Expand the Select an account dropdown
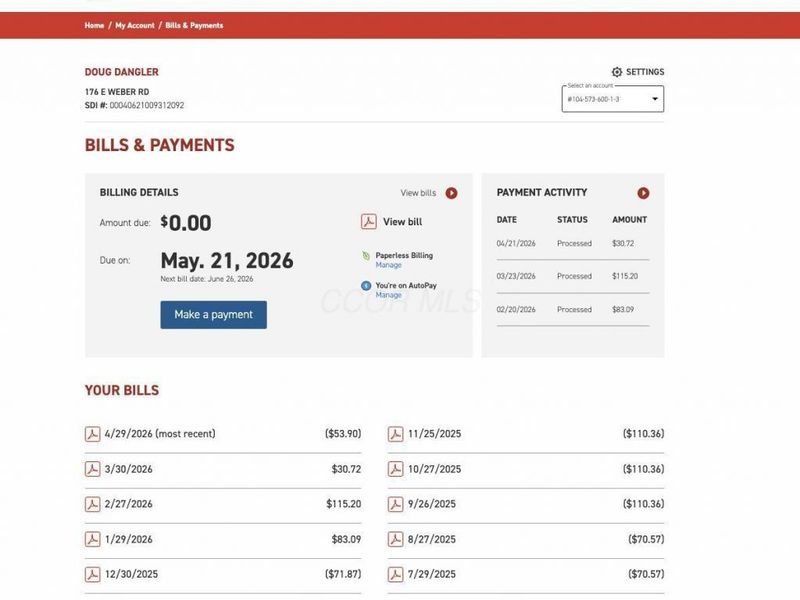The width and height of the screenshot is (800, 600). pos(613,99)
